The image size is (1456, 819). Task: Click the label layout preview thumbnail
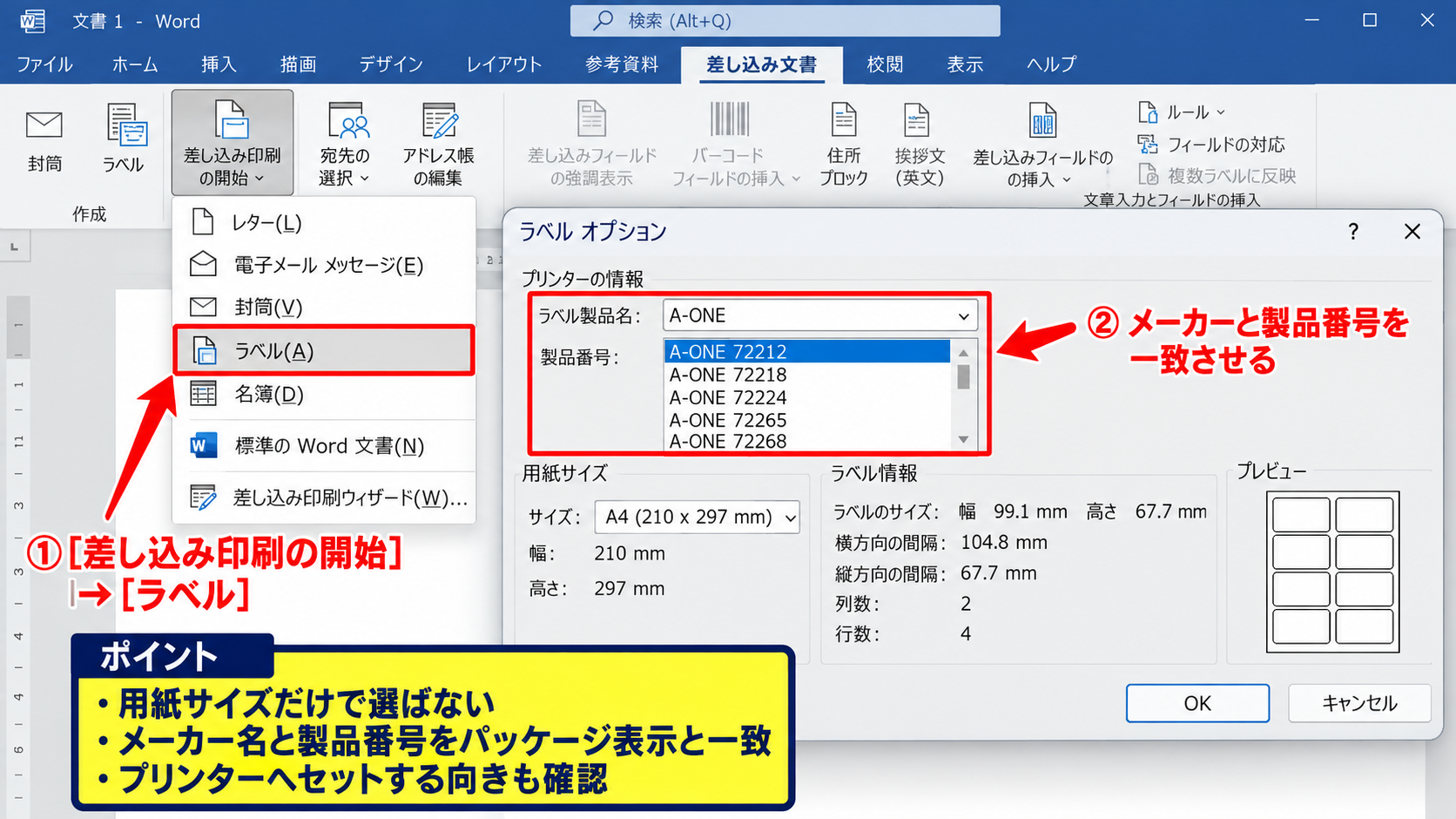tap(1332, 572)
